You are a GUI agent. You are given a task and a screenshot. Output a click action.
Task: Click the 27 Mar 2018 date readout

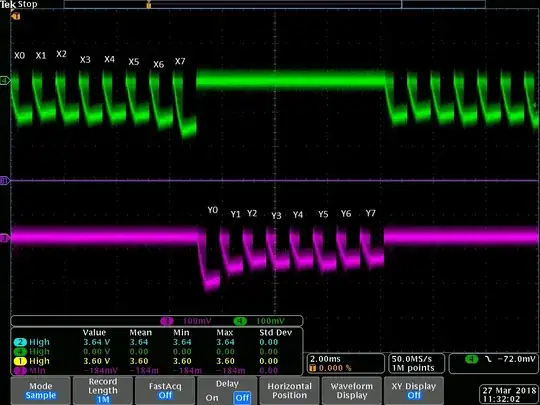509,391
